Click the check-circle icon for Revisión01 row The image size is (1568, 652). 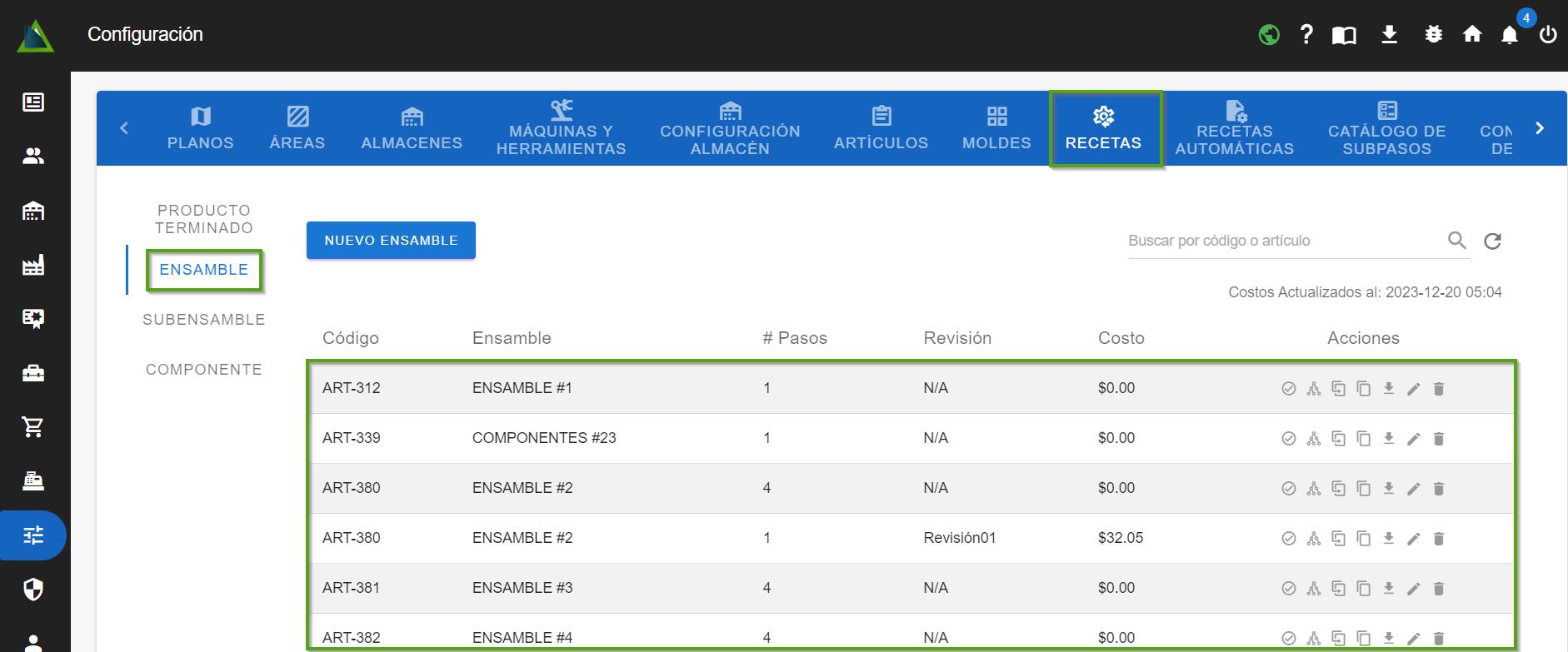tap(1288, 539)
